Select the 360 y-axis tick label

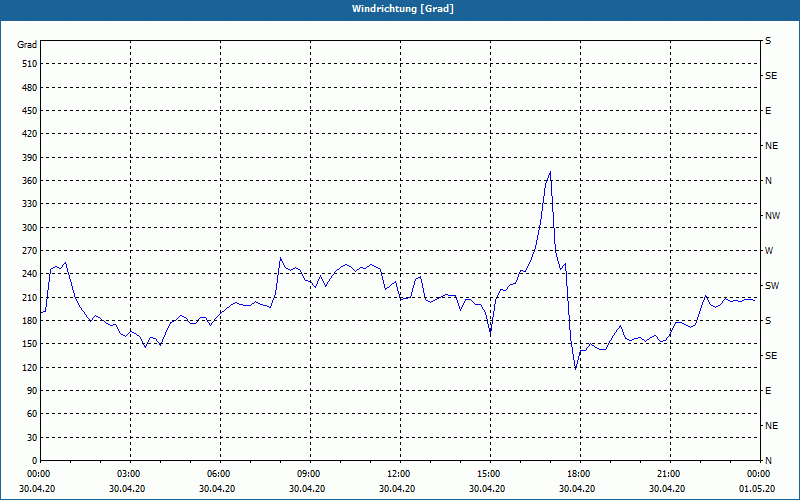pyautogui.click(x=30, y=181)
